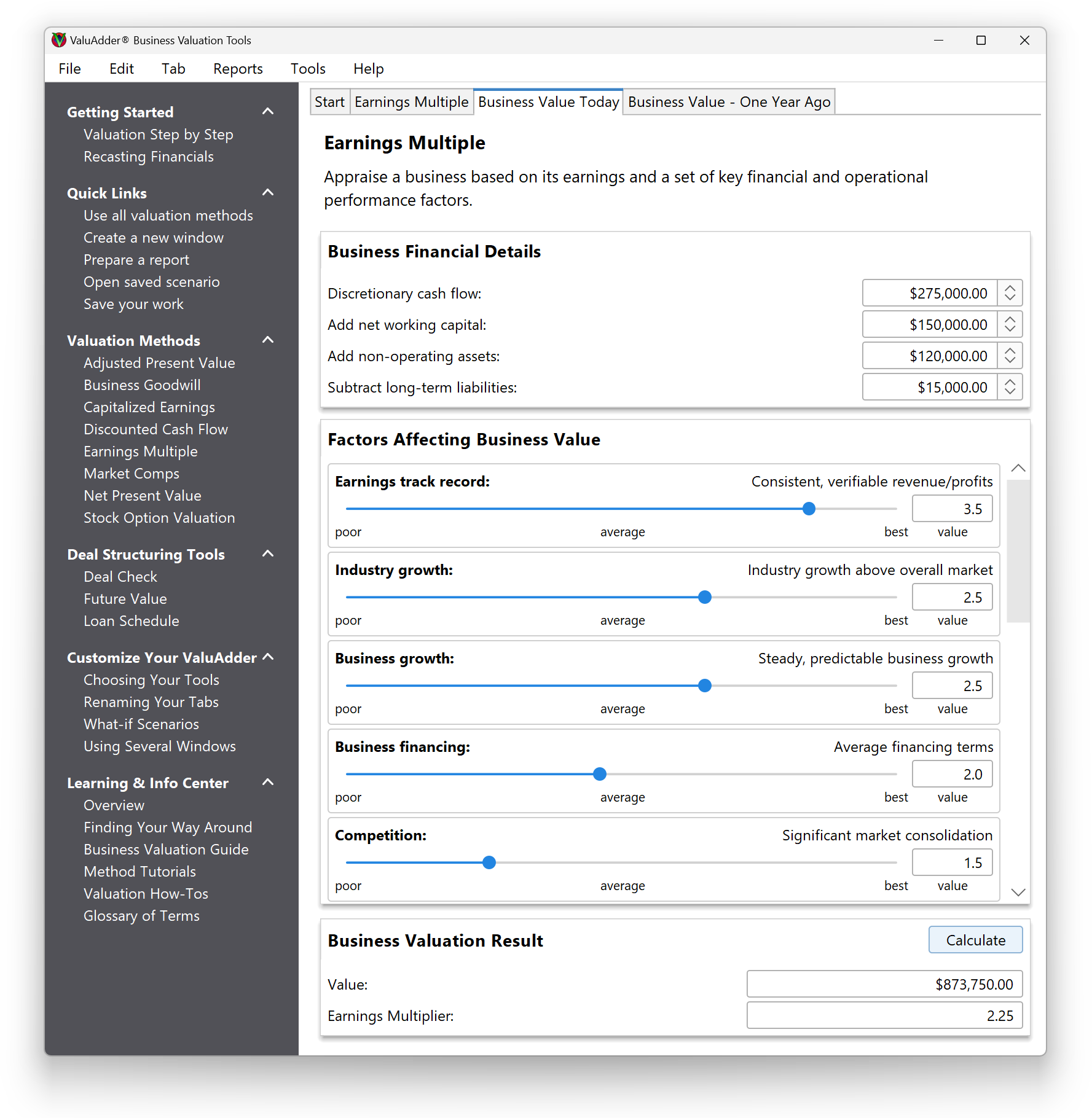Click Create a new window link
The height and width of the screenshot is (1118, 1092).
154,238
